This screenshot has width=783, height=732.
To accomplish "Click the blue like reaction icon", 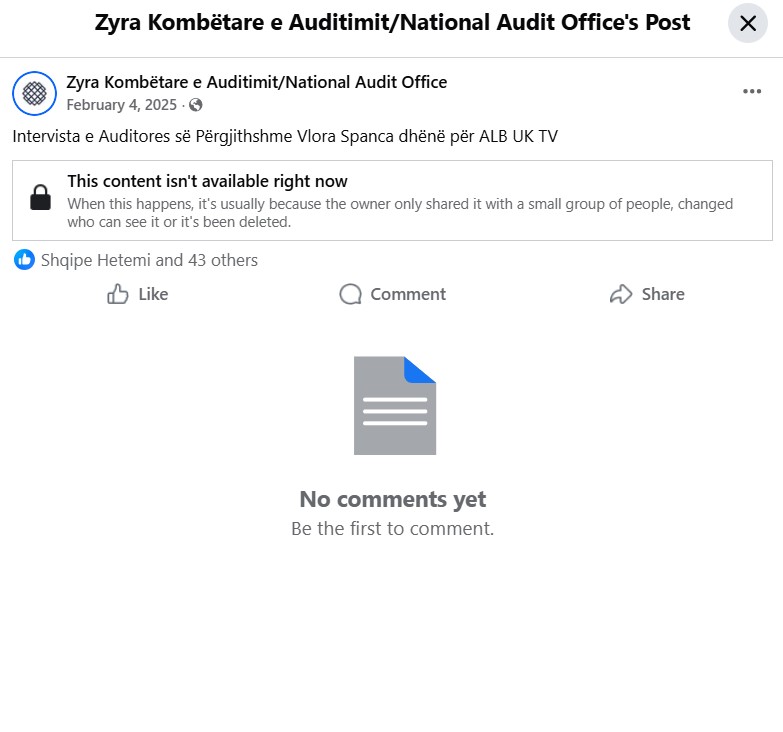I will coord(24,260).
